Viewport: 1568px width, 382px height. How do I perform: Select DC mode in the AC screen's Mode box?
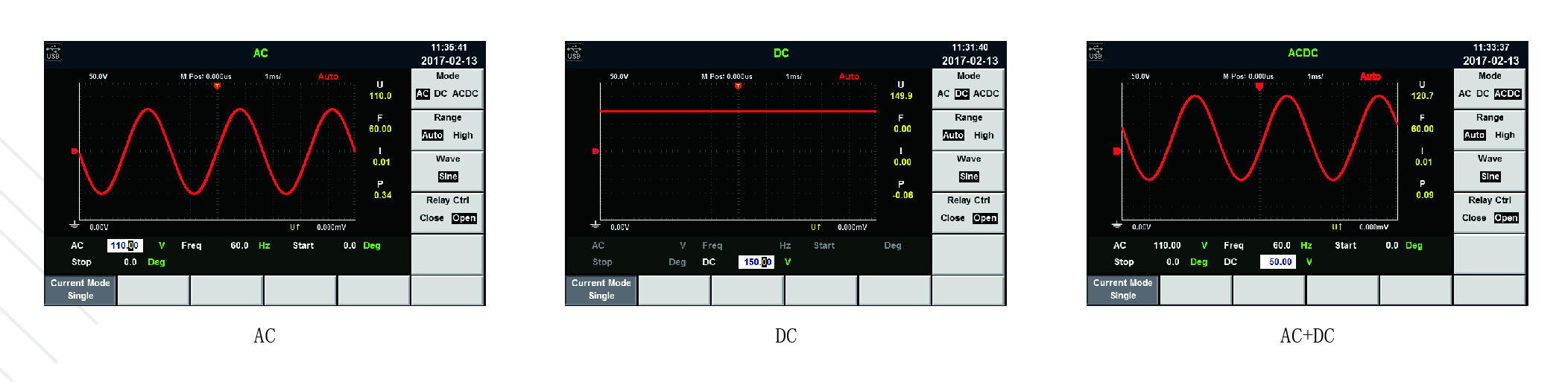[440, 94]
